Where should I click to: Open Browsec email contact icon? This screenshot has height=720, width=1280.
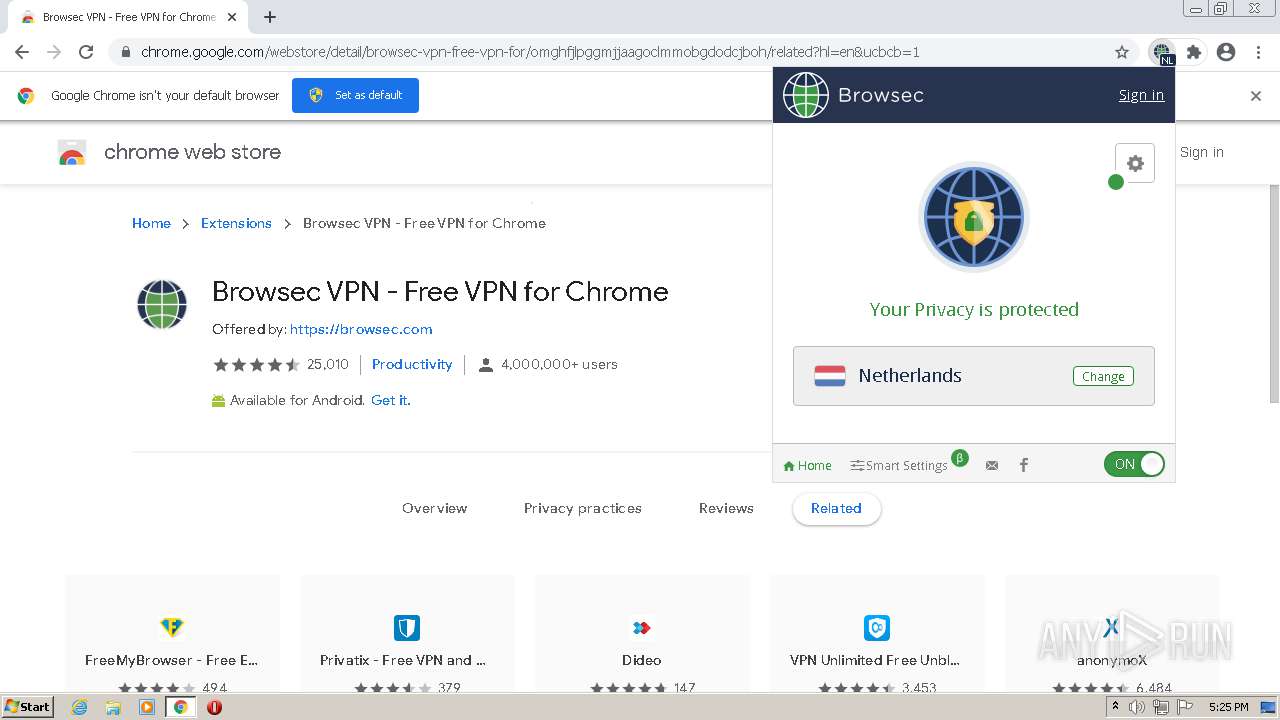click(992, 465)
